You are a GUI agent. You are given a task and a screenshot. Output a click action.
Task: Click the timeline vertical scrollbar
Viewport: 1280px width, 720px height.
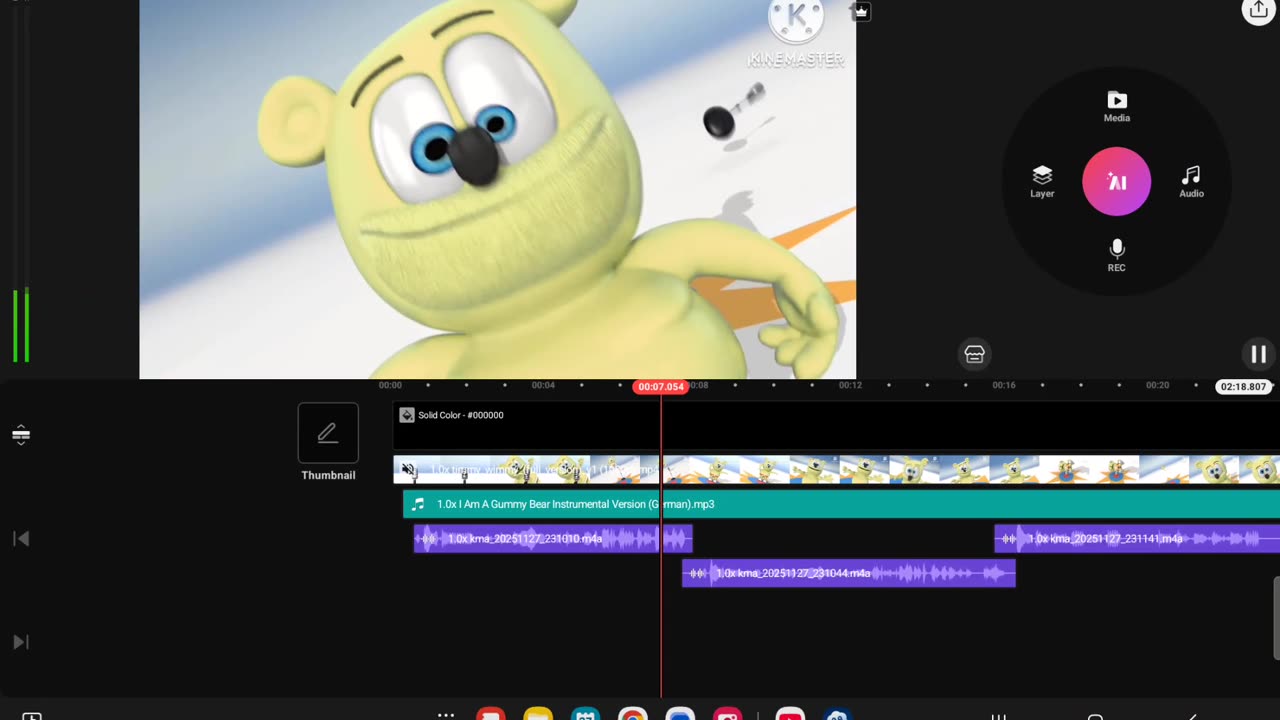1277,618
